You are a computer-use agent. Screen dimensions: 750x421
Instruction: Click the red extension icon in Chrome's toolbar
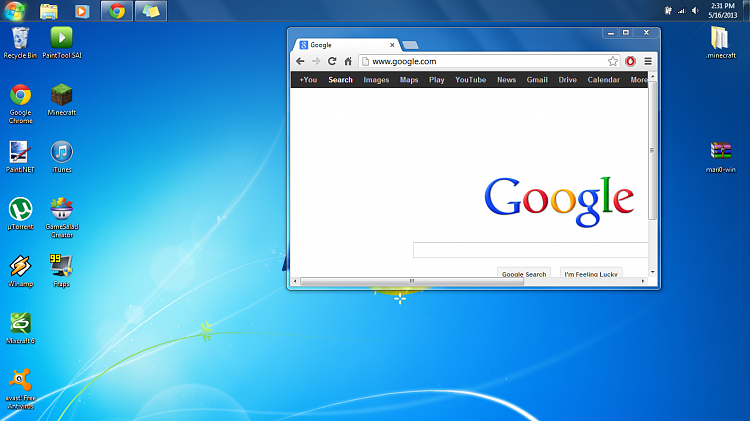(630, 61)
